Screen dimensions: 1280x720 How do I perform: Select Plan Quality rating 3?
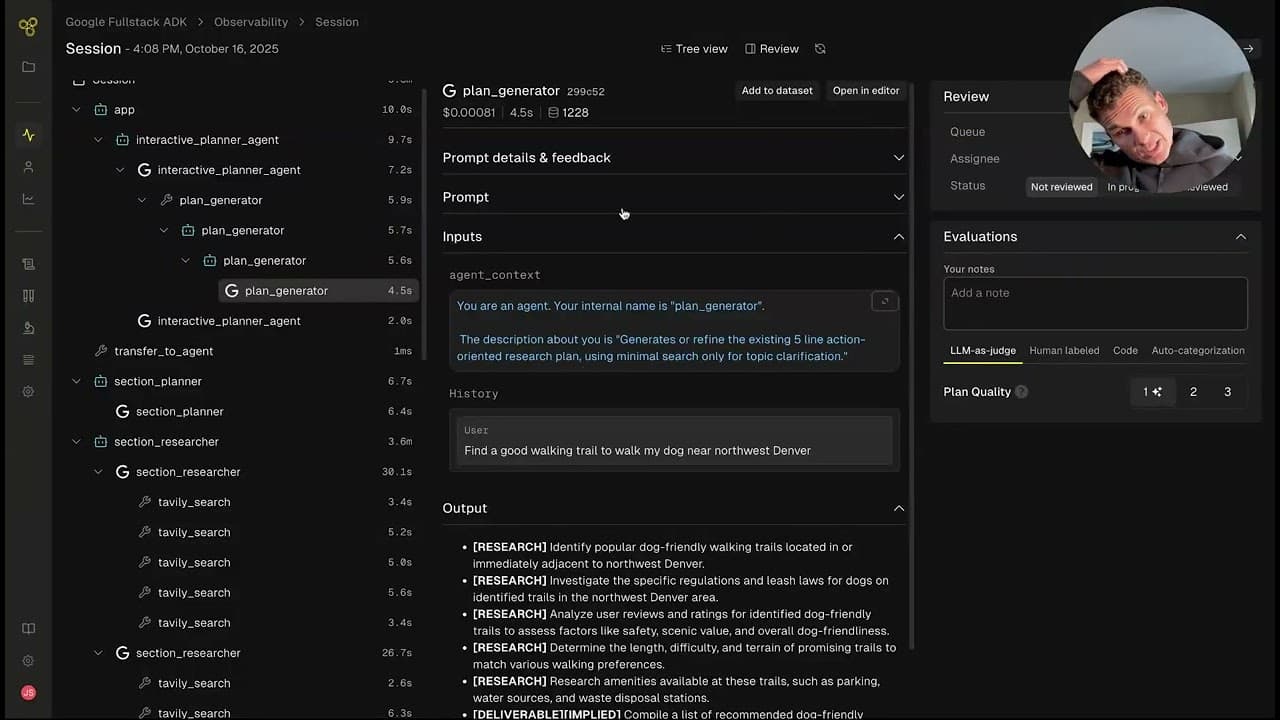point(1227,391)
